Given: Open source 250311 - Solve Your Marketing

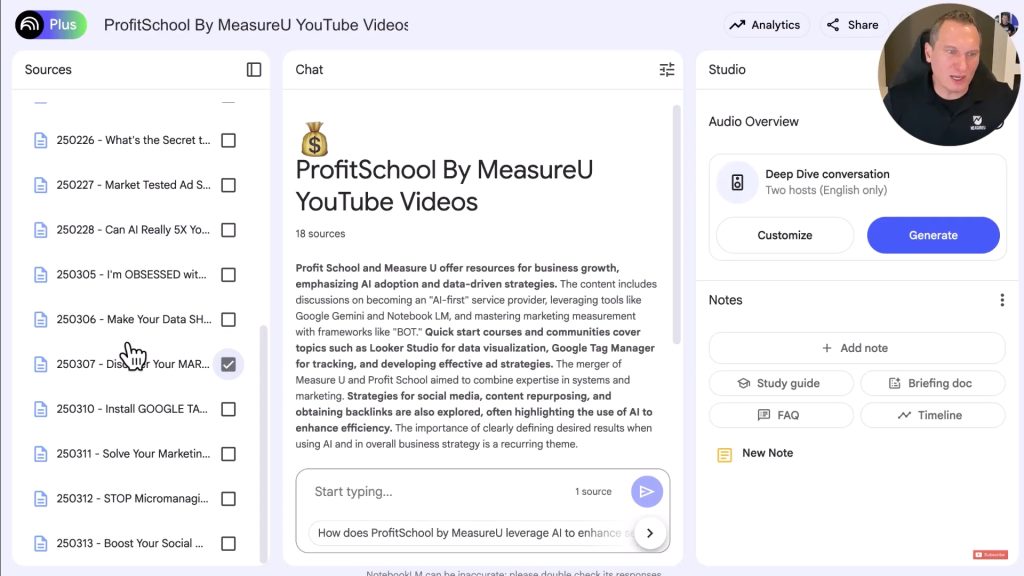Looking at the screenshot, I should (133, 454).
